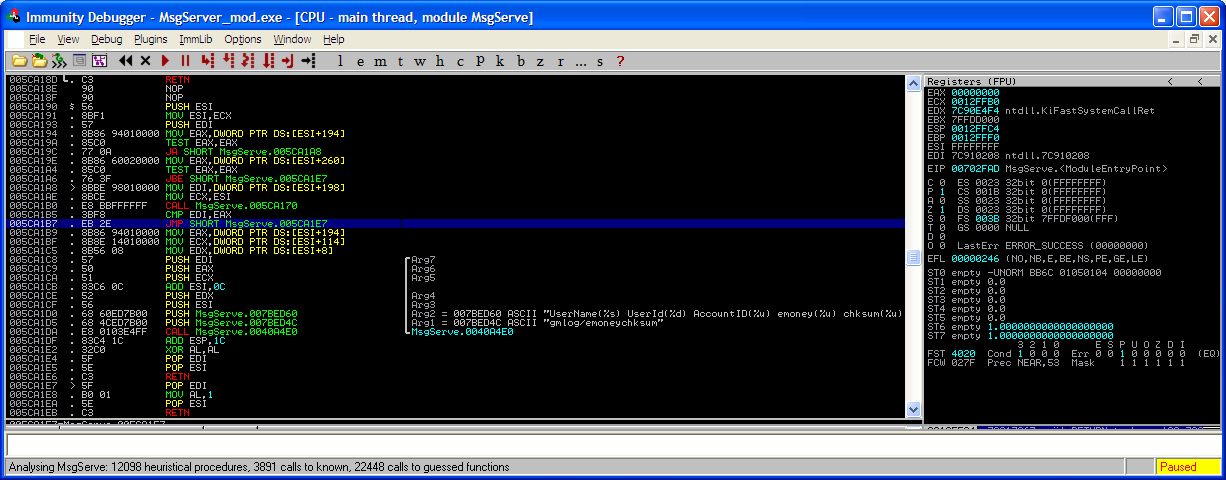Screen dimensions: 1226x480
Task: Click the Trace over toolbar icon
Action: coord(268,61)
